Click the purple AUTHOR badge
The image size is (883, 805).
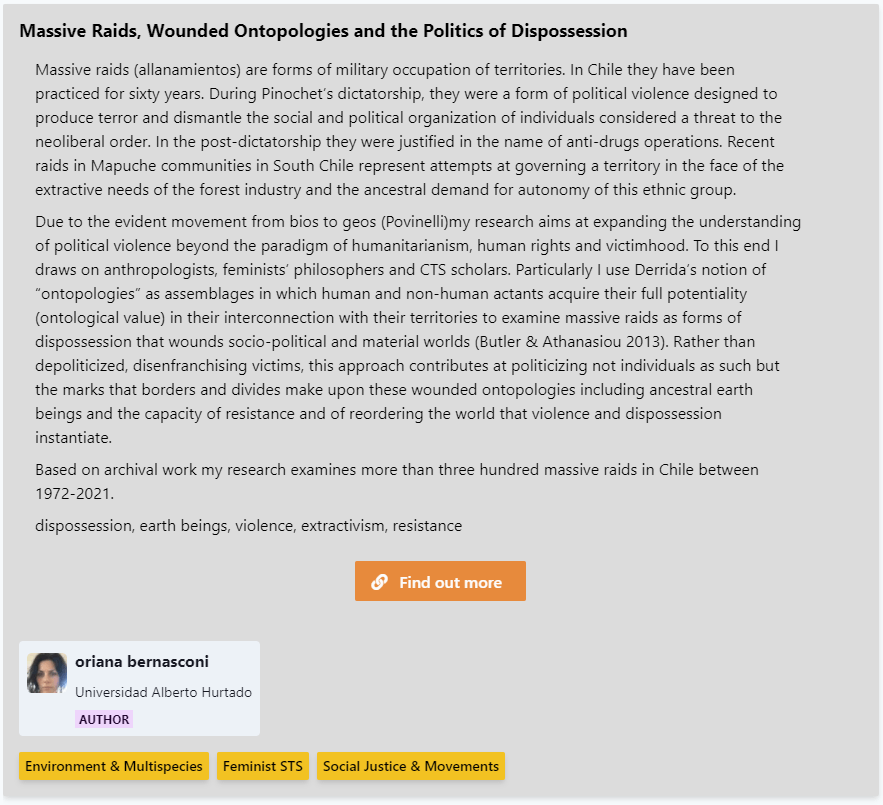coord(104,719)
